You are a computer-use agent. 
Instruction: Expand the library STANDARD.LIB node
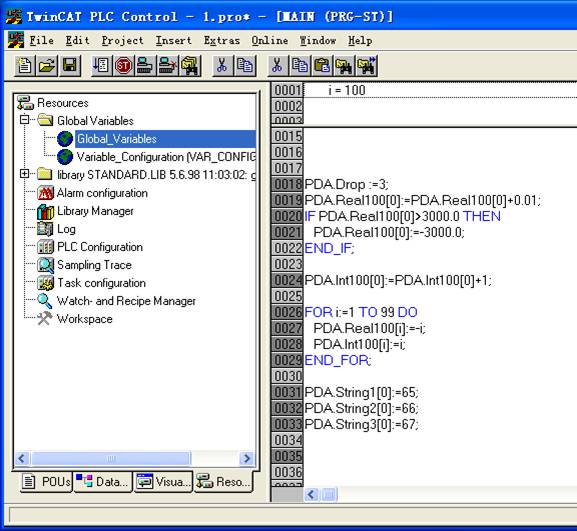tap(25, 173)
